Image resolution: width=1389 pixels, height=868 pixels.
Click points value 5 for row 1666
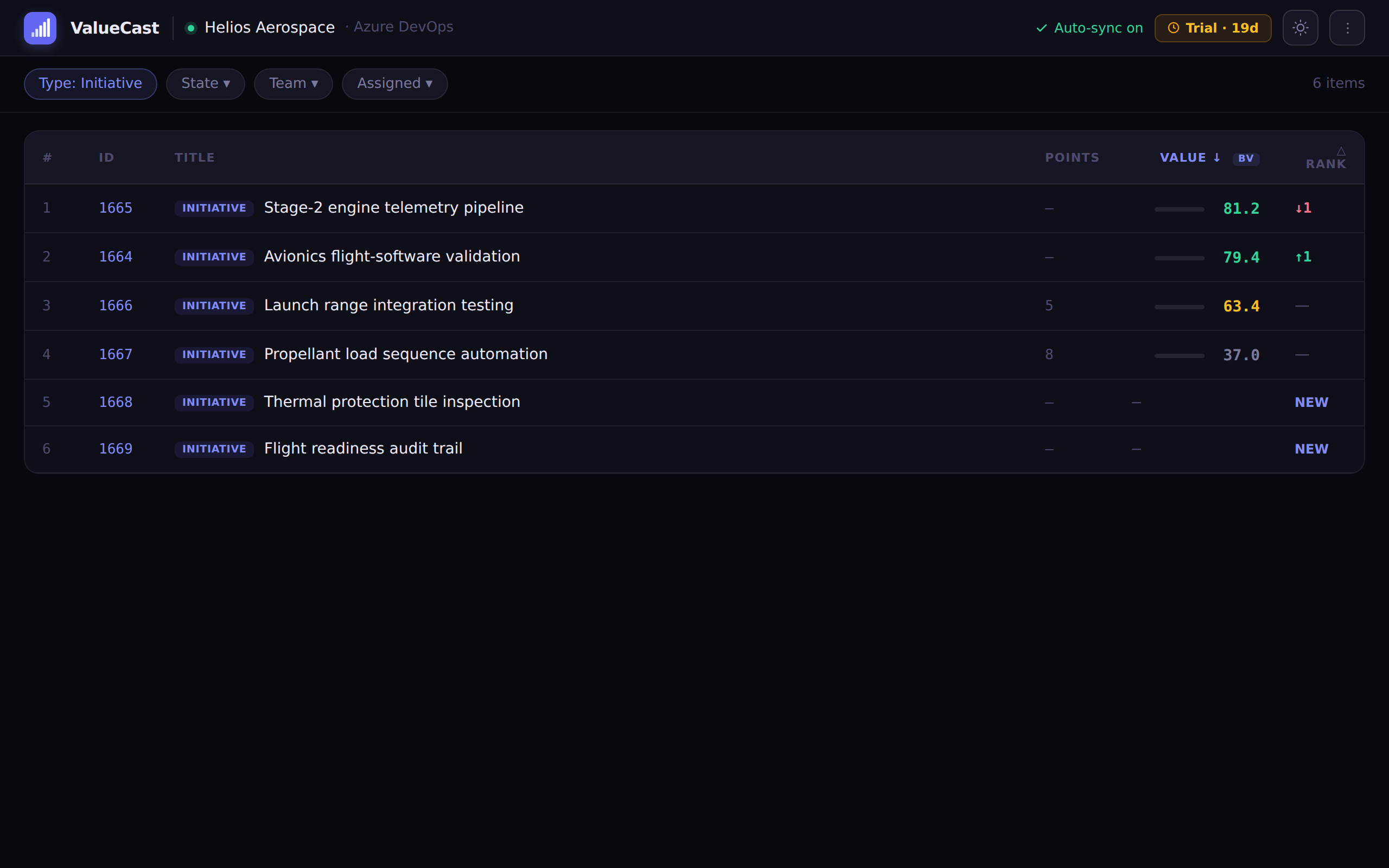point(1049,305)
